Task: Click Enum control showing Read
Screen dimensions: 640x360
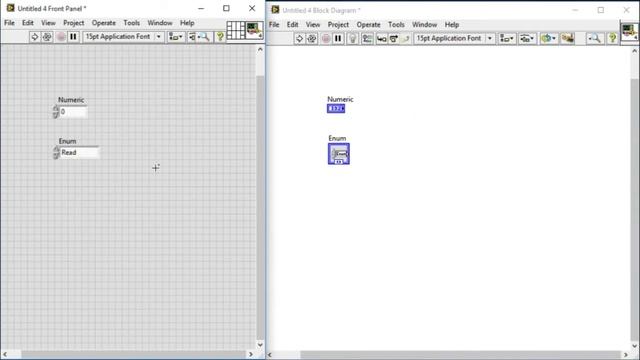Action: pyautogui.click(x=79, y=153)
